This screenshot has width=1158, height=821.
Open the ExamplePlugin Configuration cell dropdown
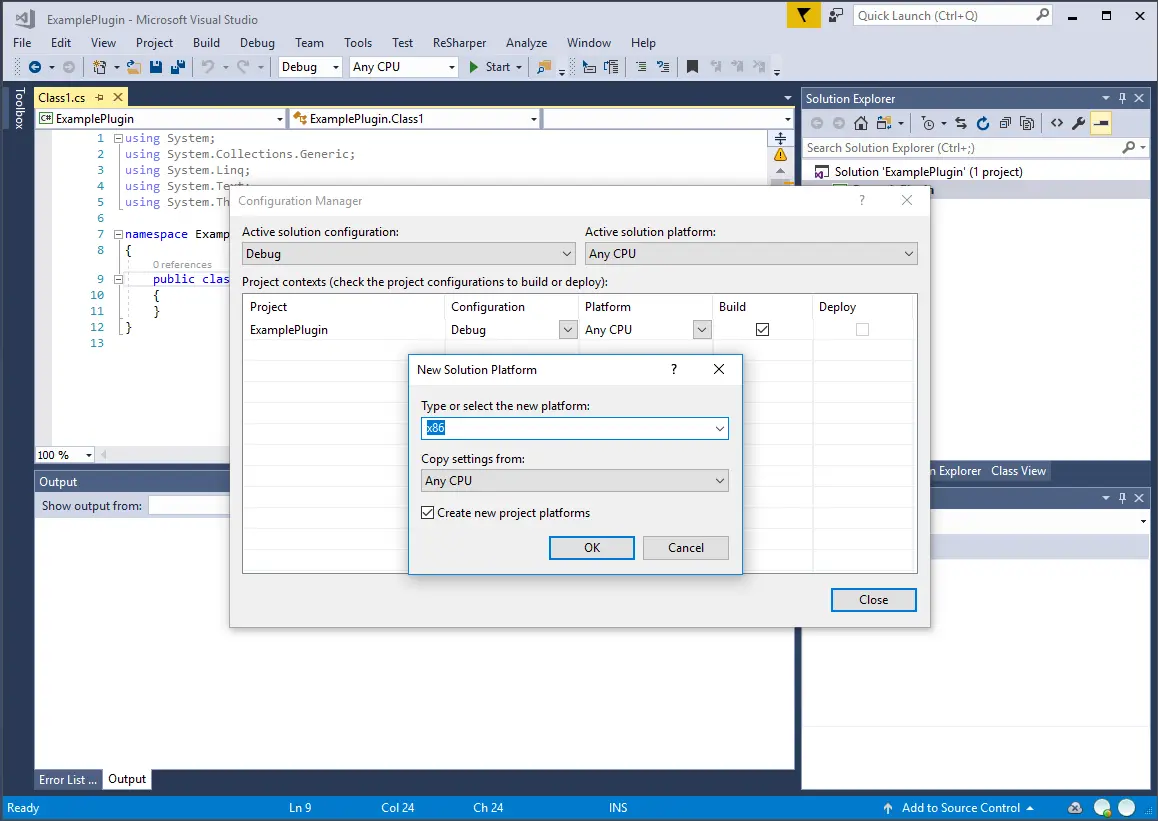pyautogui.click(x=567, y=329)
